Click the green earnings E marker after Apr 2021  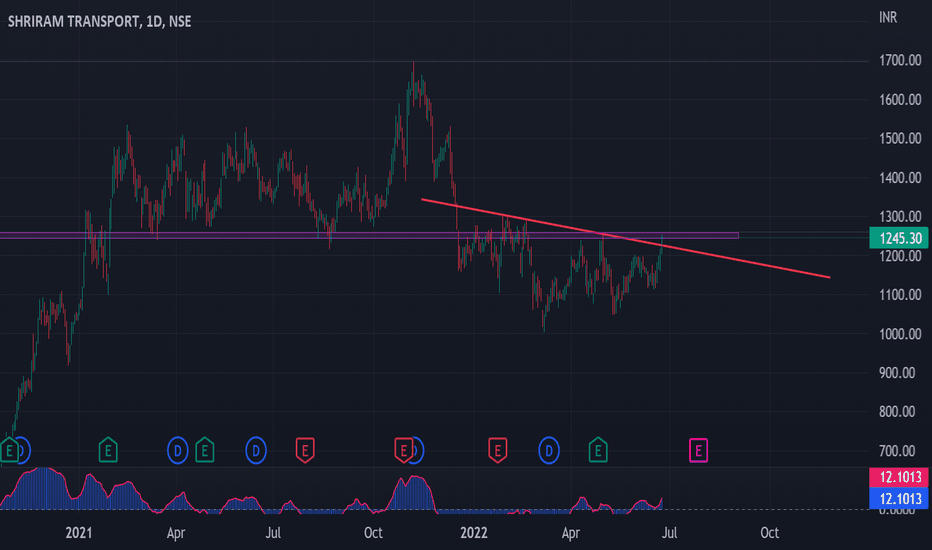[x=204, y=450]
